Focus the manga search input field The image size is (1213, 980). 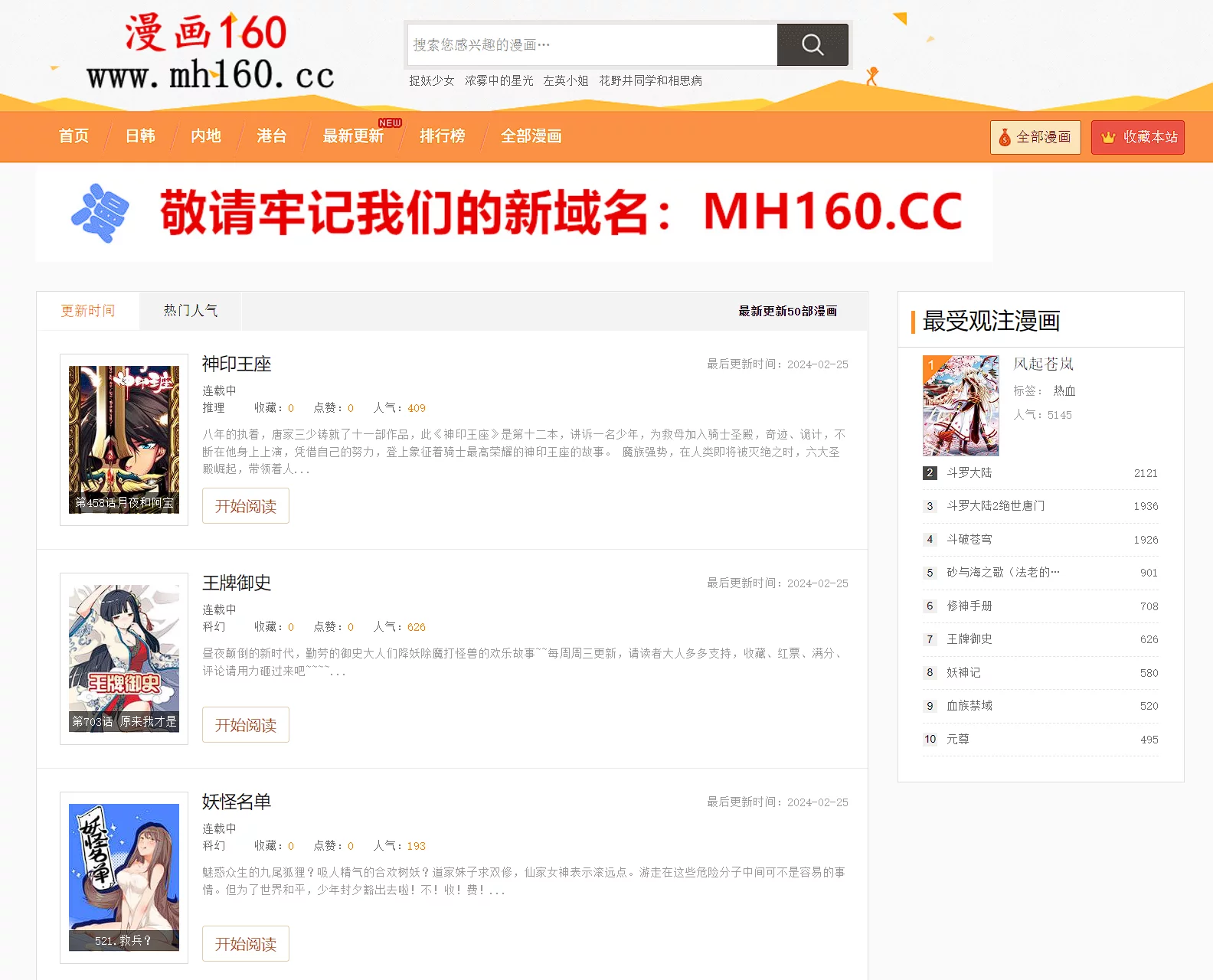592,45
